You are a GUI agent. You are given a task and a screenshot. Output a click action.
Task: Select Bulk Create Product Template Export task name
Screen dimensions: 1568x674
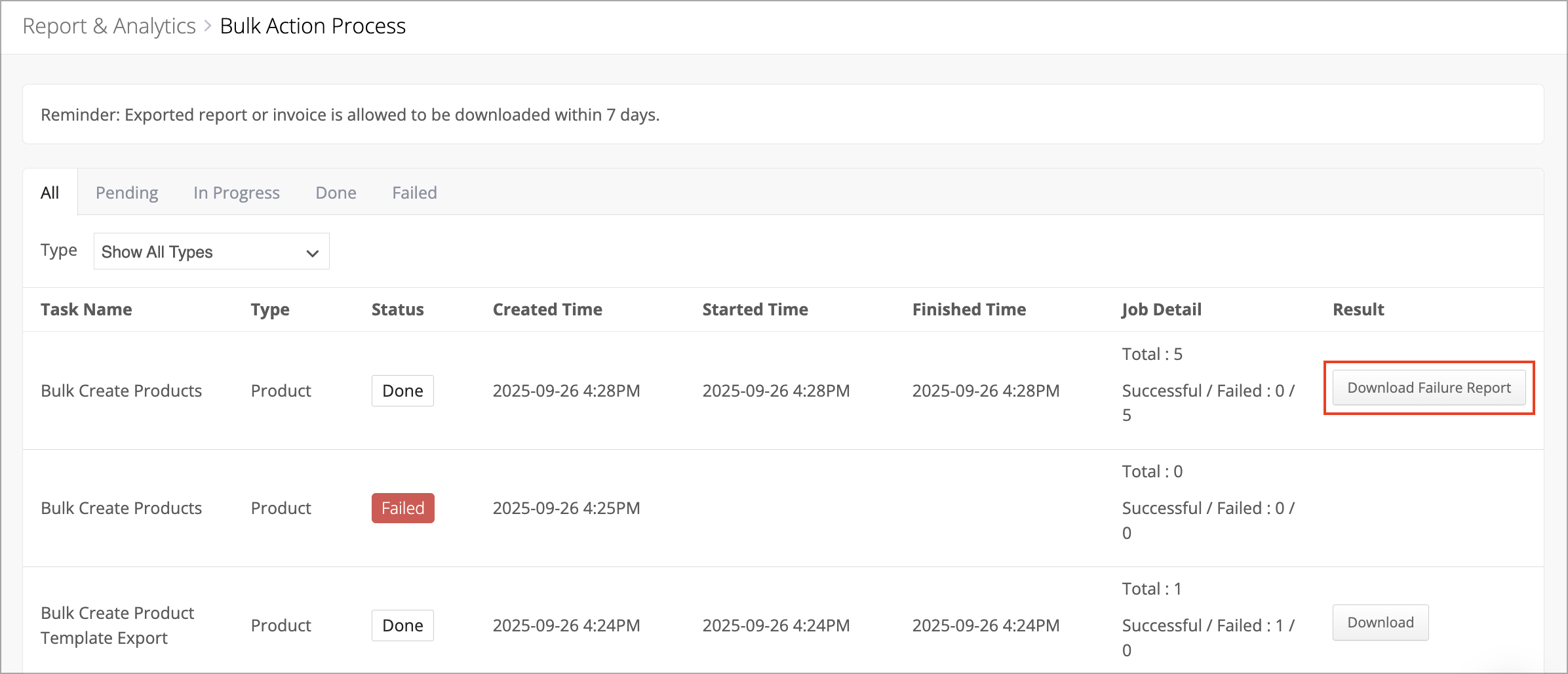(117, 625)
